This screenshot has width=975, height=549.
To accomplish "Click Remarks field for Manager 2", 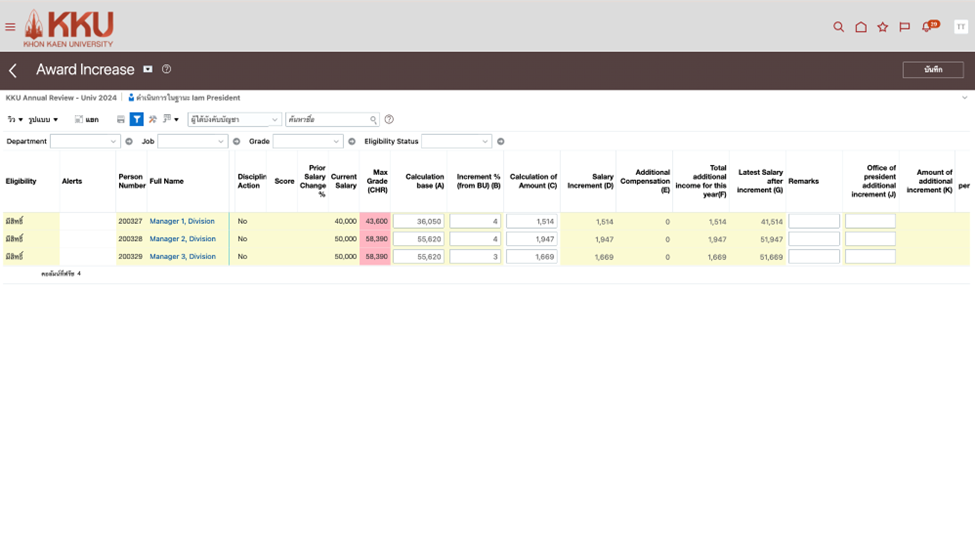I will tap(813, 239).
